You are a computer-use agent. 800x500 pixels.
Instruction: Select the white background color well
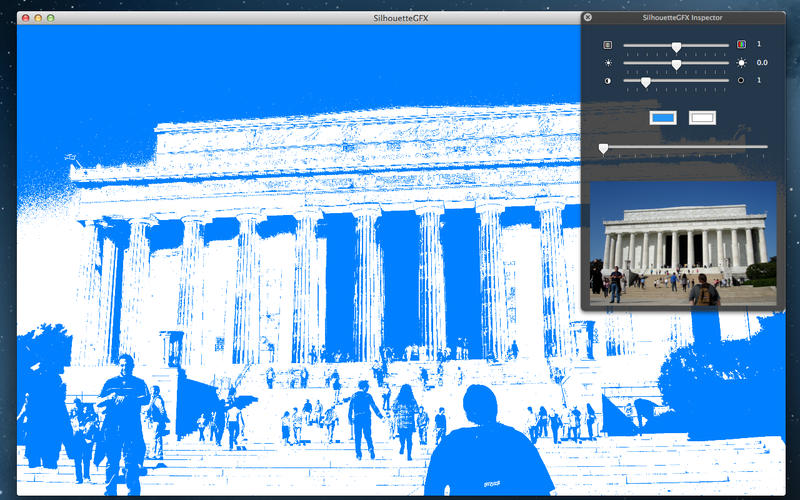pos(703,118)
